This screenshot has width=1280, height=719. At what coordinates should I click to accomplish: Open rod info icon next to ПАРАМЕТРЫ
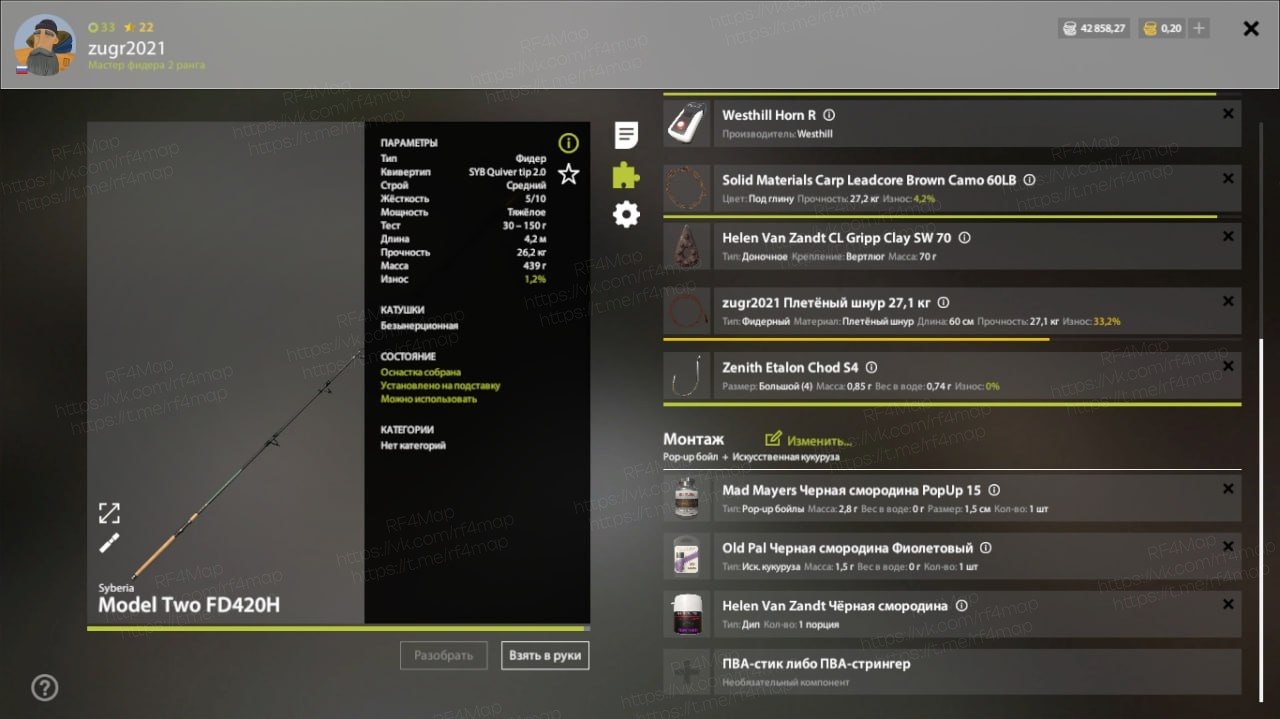(568, 143)
